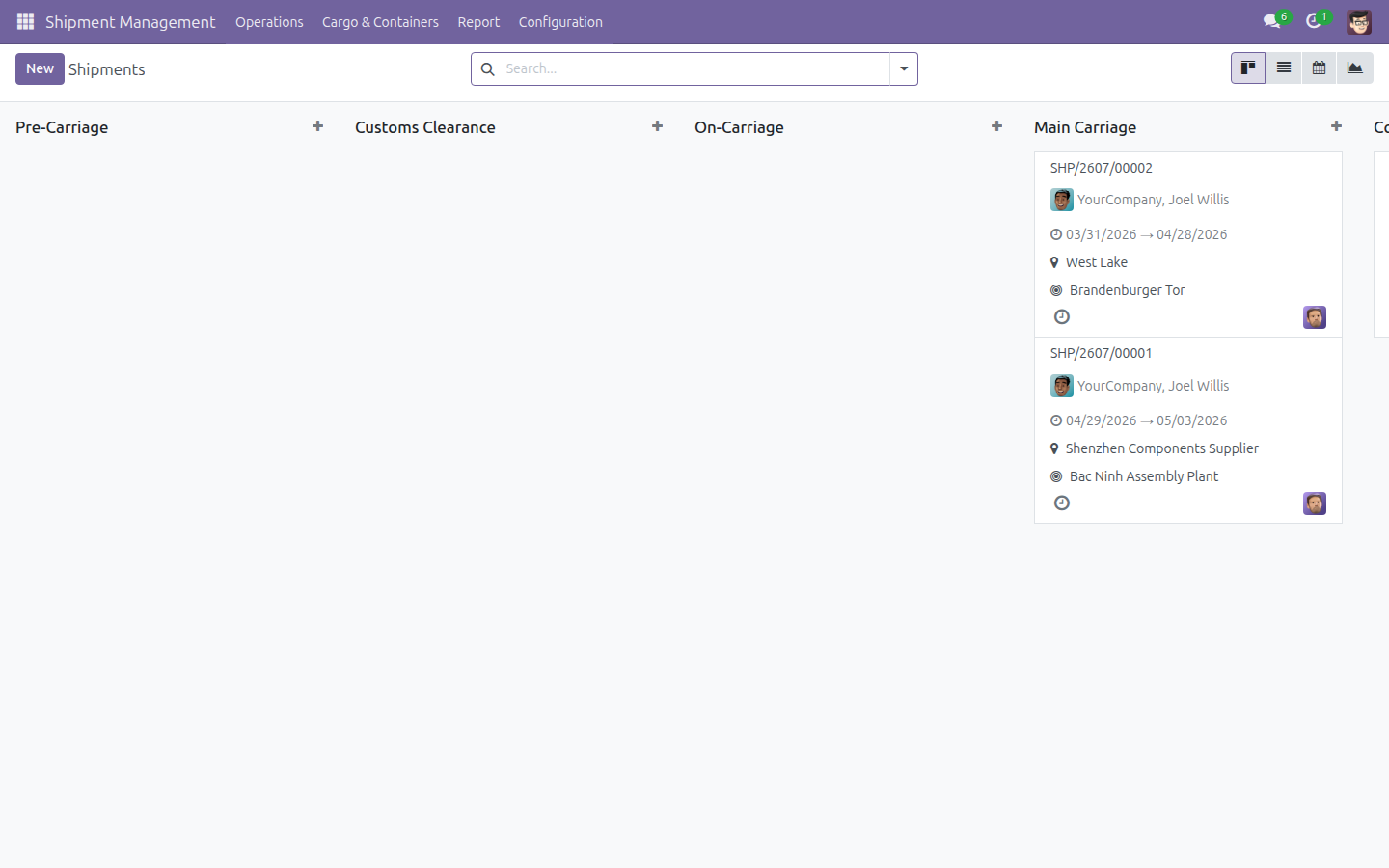The image size is (1389, 868).
Task: Quick-add a card in Main Carriage column
Action: pos(1336,126)
